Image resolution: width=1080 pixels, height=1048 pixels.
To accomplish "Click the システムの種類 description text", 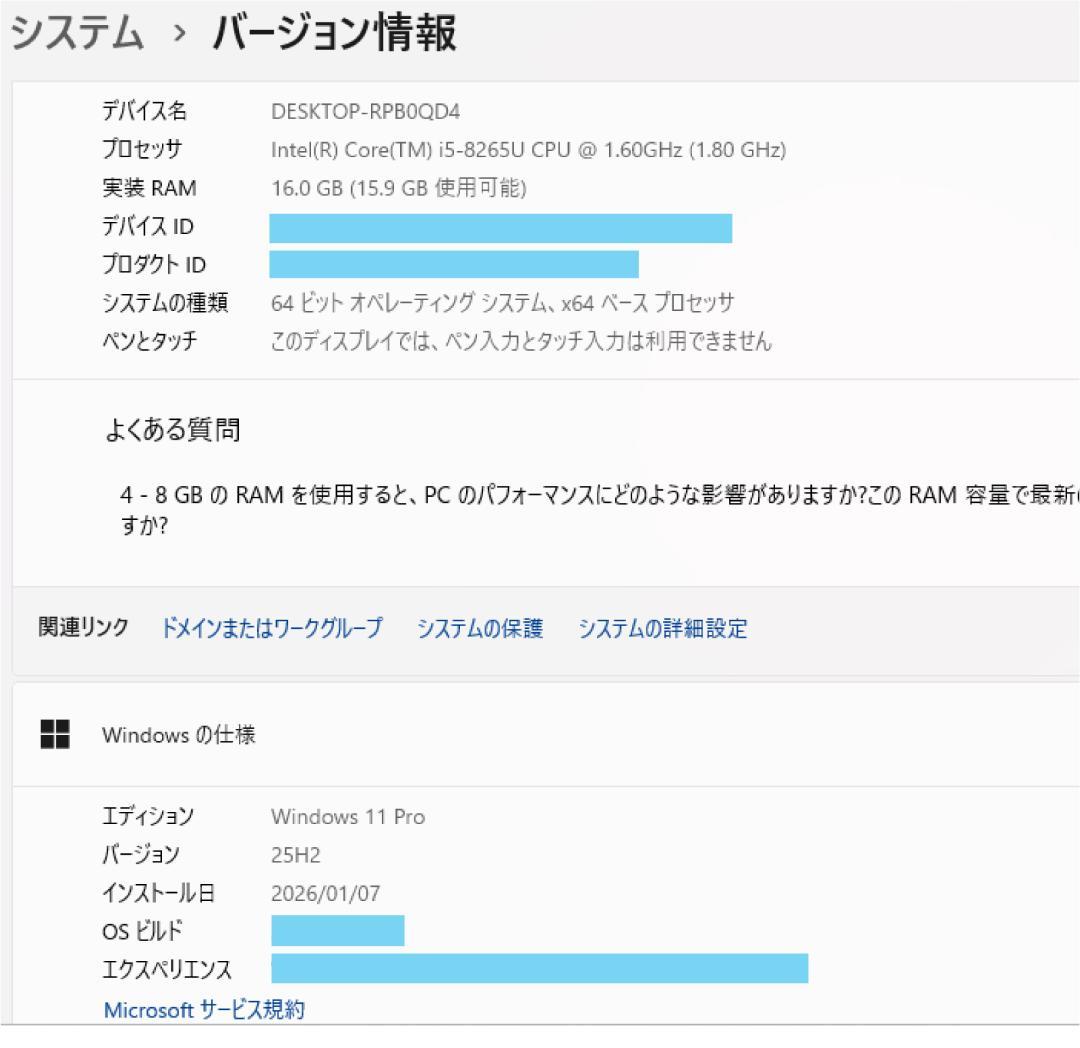I will coord(504,302).
